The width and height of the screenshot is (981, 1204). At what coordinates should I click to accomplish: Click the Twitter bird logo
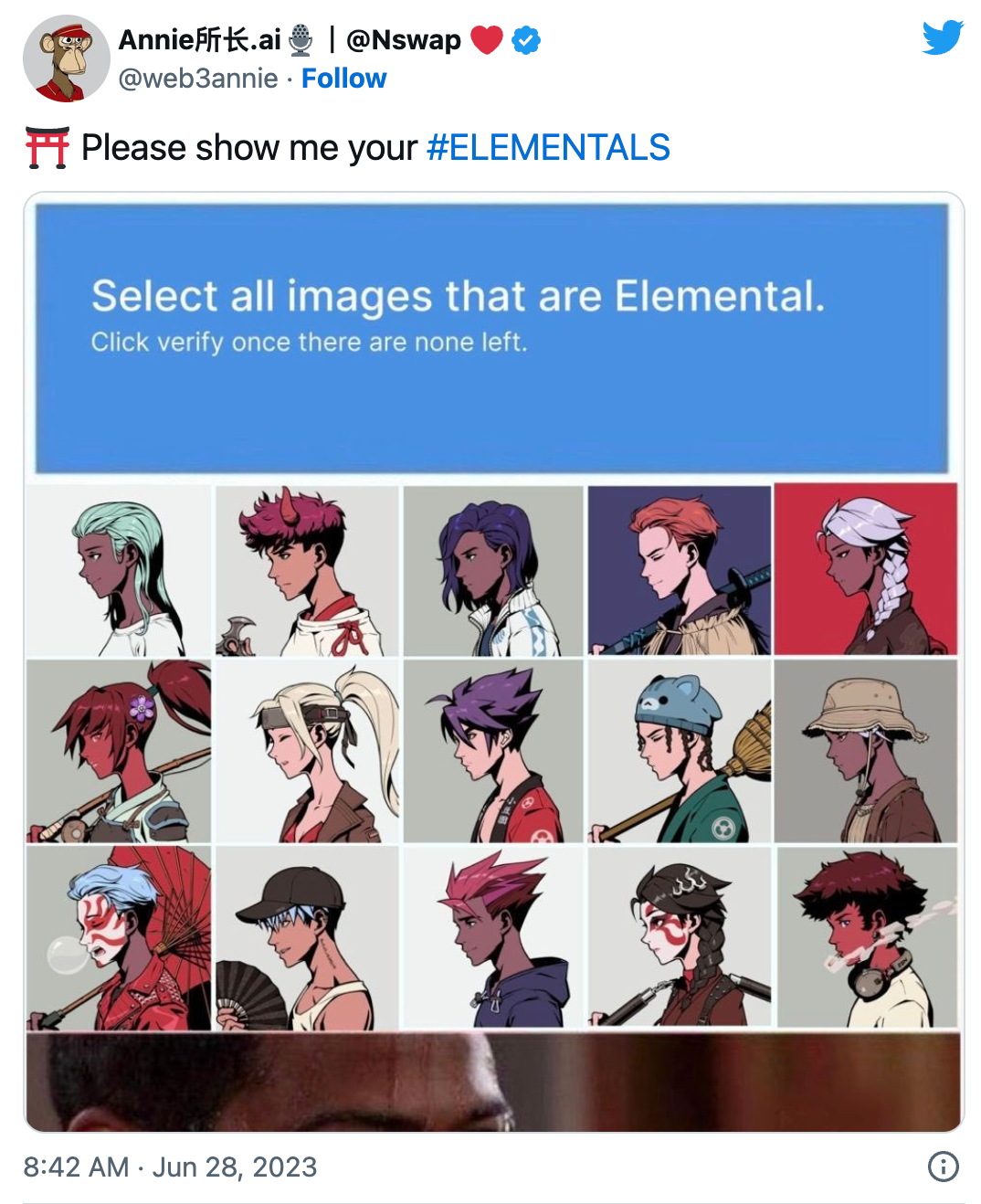[x=943, y=37]
